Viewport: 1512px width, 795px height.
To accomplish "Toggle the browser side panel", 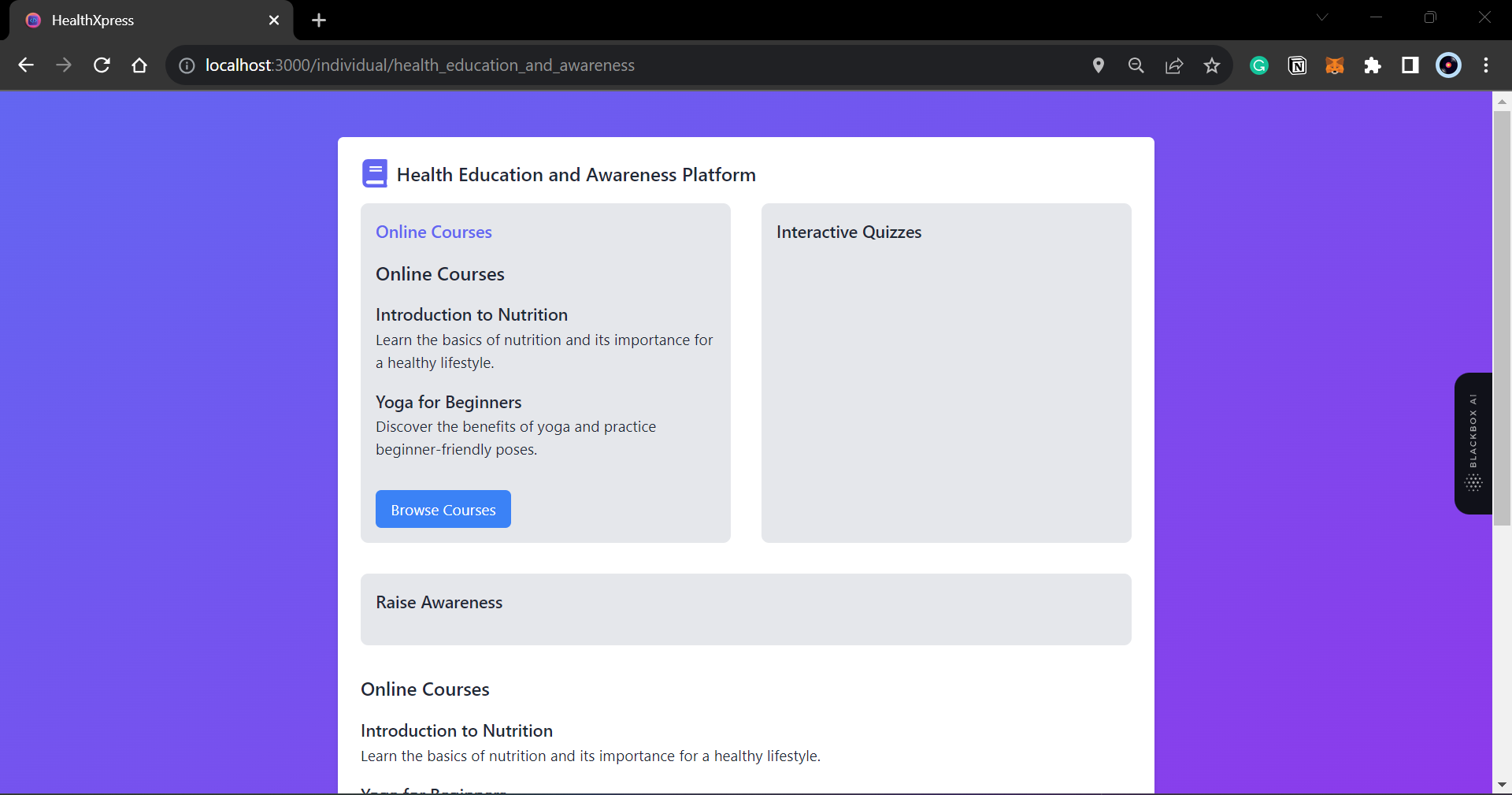I will click(x=1410, y=65).
